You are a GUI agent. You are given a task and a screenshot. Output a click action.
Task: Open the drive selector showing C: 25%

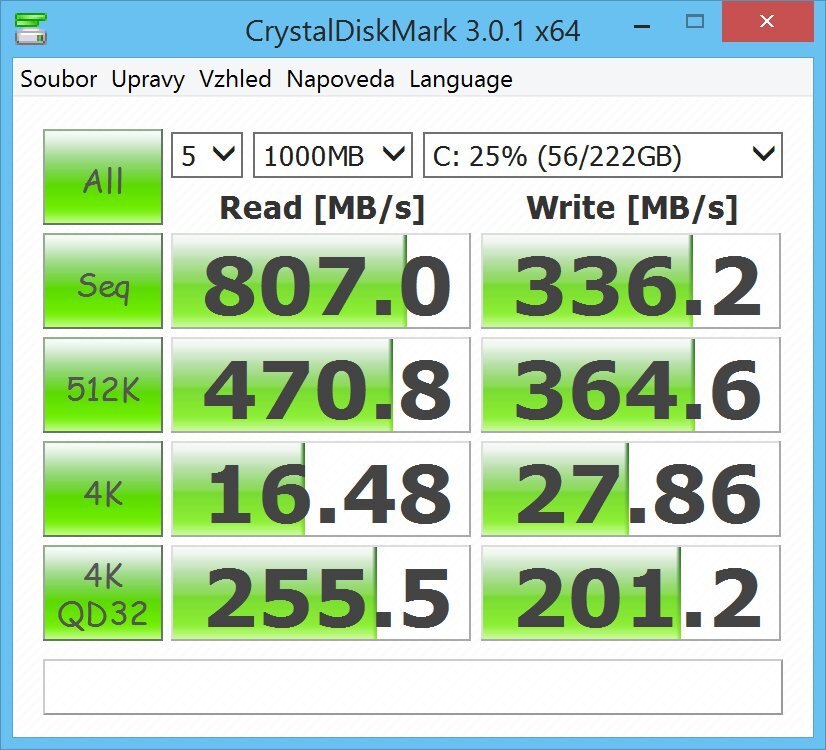click(x=603, y=155)
